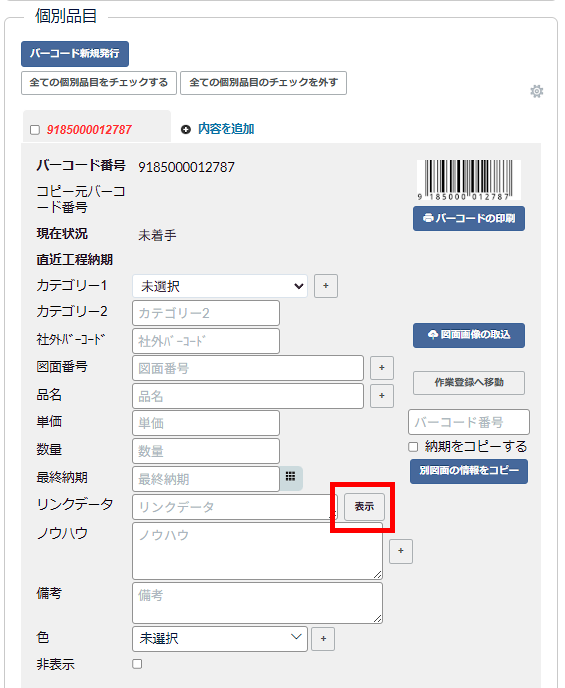Click the plus button next to カテゴリー1
Screen dimensions: 565x688
326,286
